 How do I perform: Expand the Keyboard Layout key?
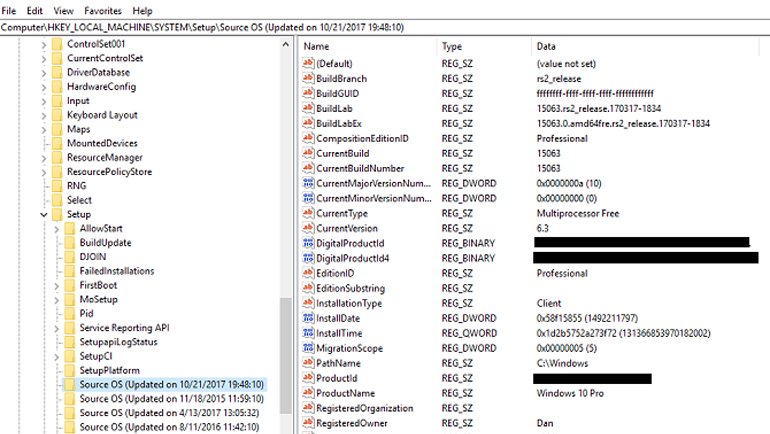(44, 116)
